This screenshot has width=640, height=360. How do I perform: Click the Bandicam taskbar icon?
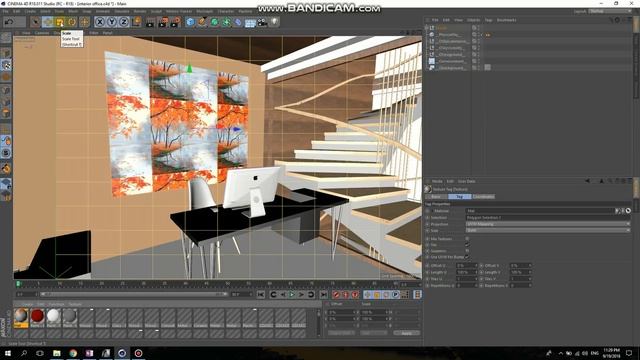click(138, 353)
